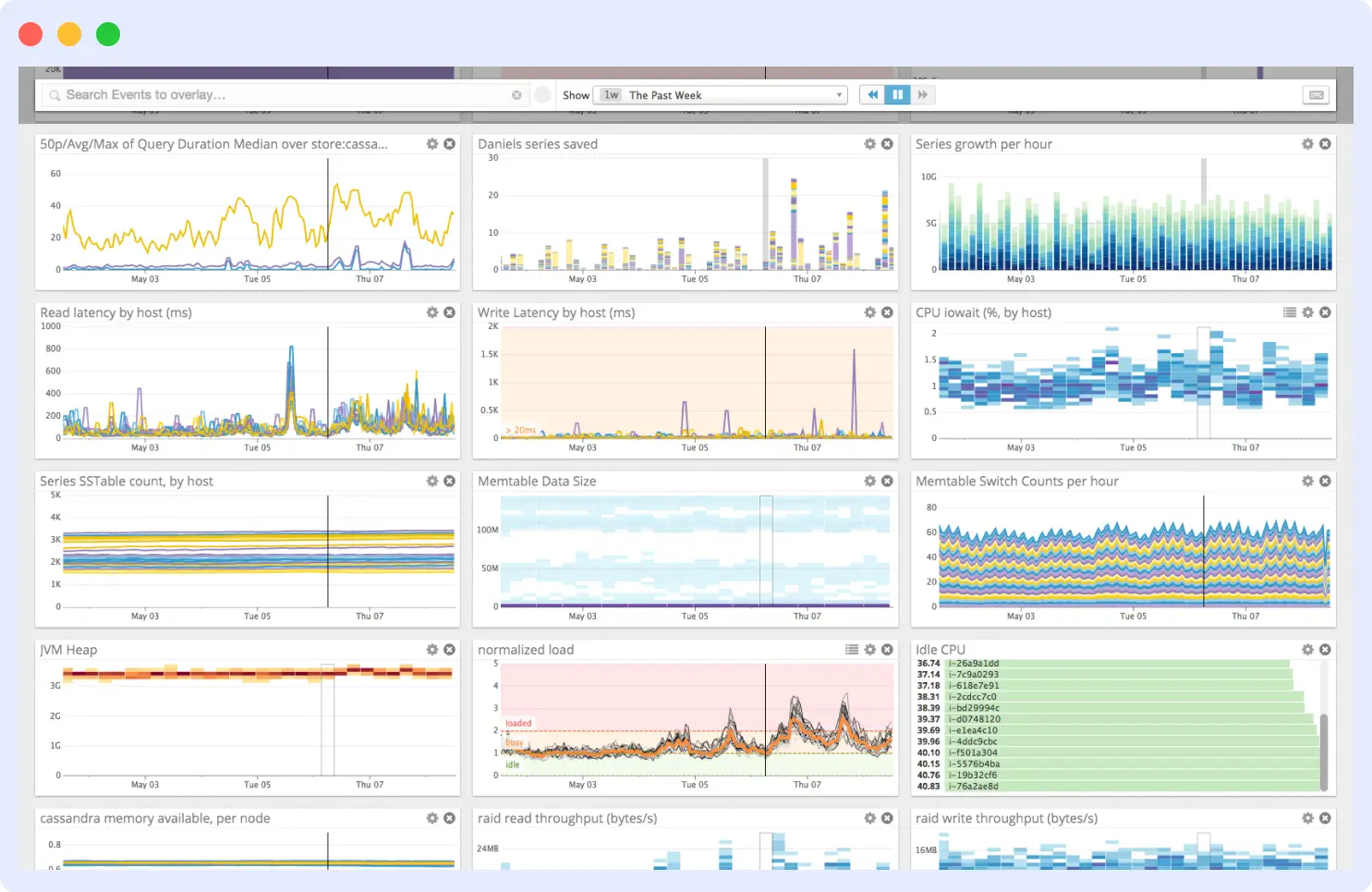Viewport: 1372px width, 892px height.
Task: Open settings for the Memtable Data Size chart
Action: [x=869, y=481]
